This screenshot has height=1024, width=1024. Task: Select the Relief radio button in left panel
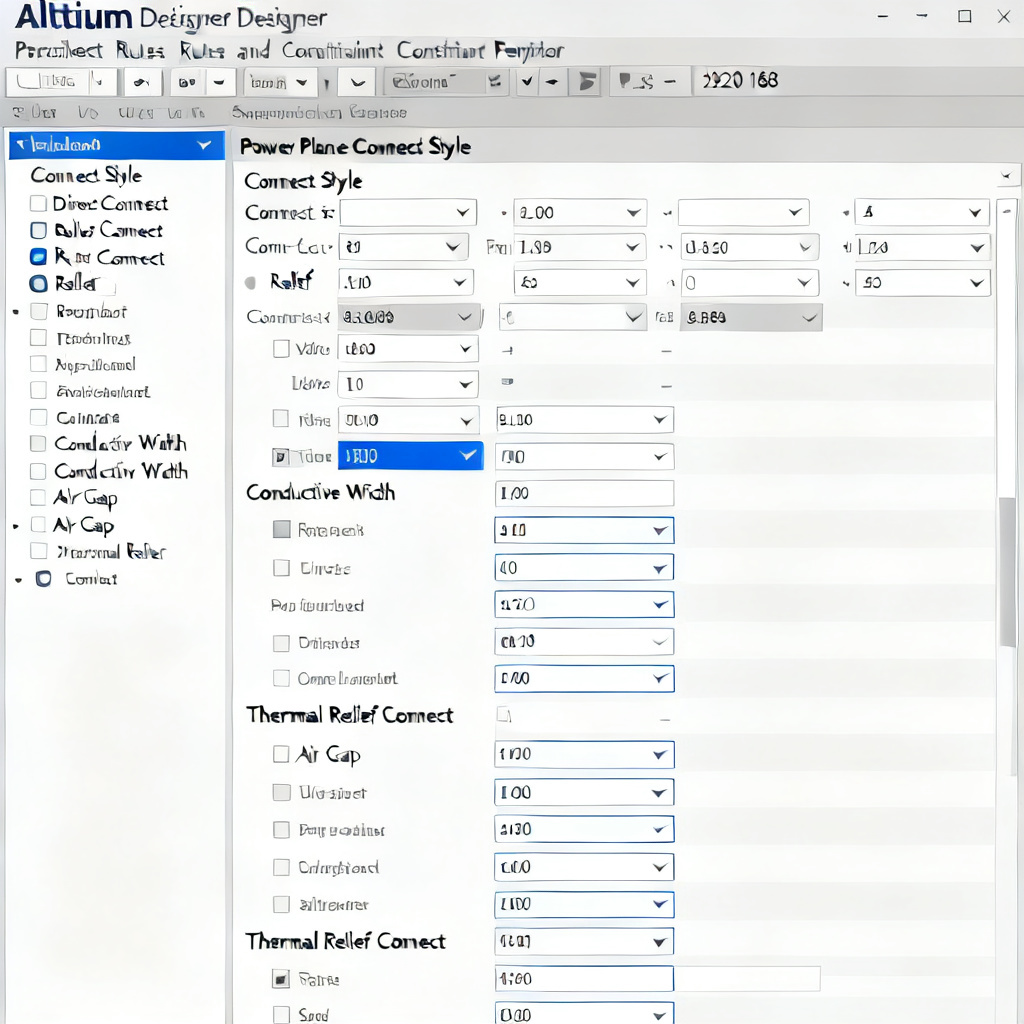38,283
